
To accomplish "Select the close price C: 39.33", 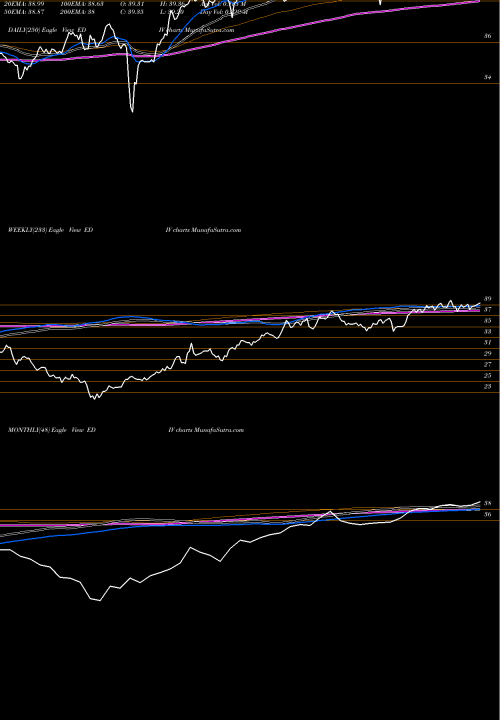I will coord(134,12).
